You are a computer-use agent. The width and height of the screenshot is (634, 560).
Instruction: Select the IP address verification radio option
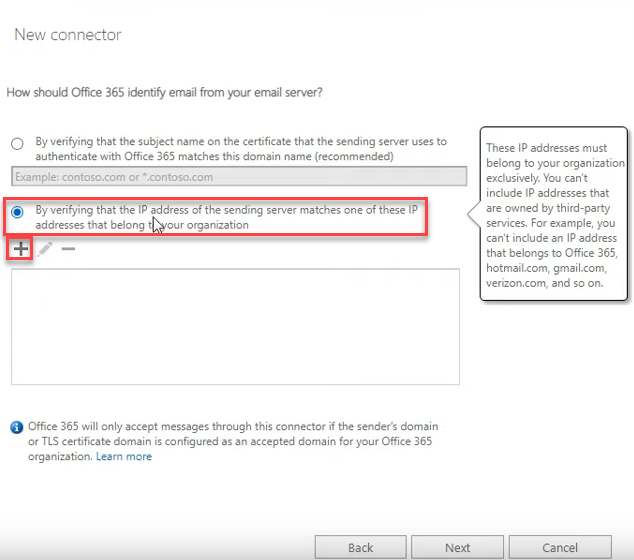[17, 212]
